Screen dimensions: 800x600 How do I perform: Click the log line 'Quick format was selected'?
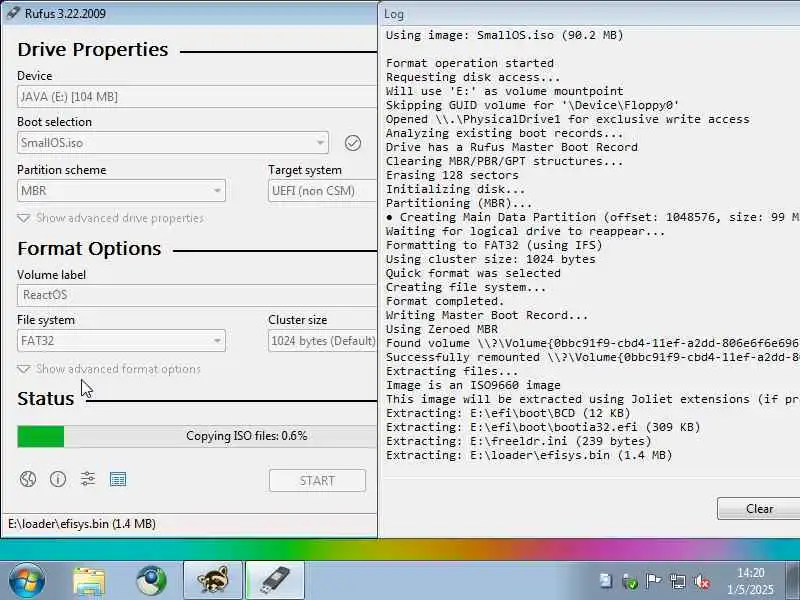(473, 273)
